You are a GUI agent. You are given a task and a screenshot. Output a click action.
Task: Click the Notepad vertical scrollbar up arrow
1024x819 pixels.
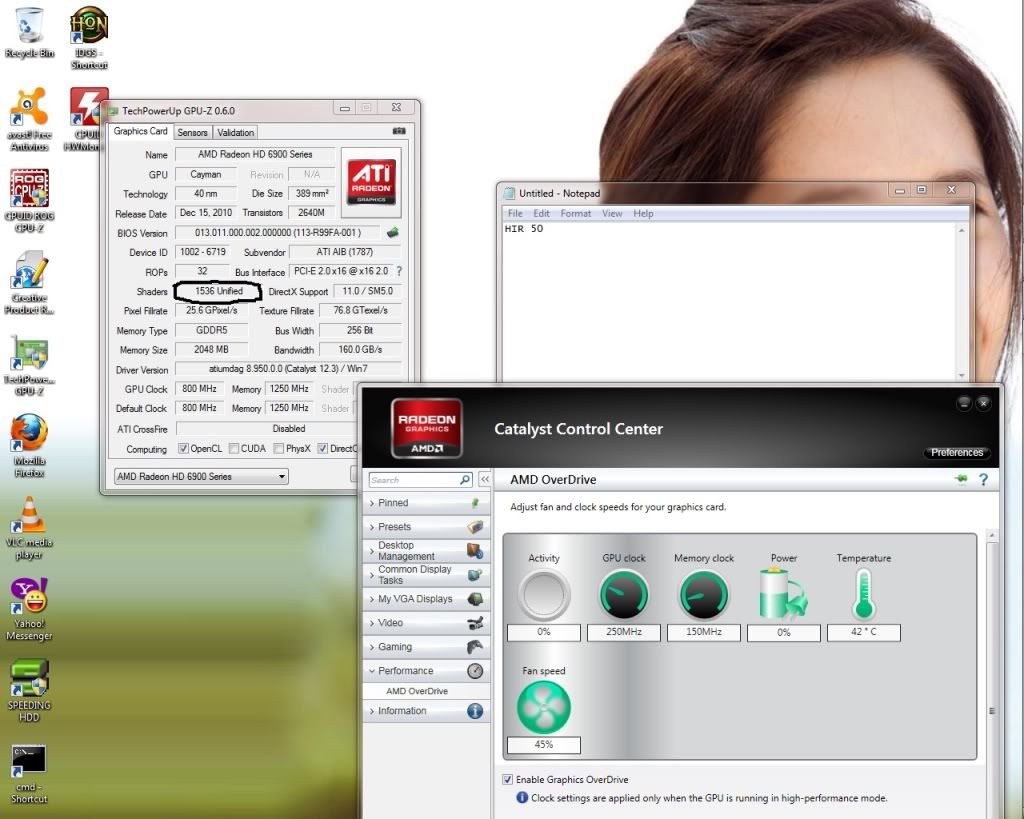tap(961, 230)
